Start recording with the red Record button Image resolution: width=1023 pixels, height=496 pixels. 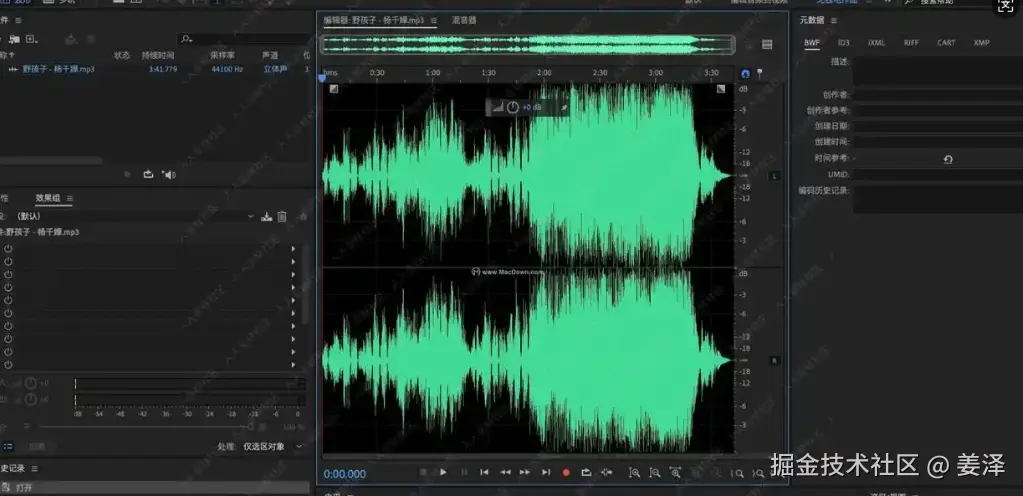pyautogui.click(x=566, y=473)
